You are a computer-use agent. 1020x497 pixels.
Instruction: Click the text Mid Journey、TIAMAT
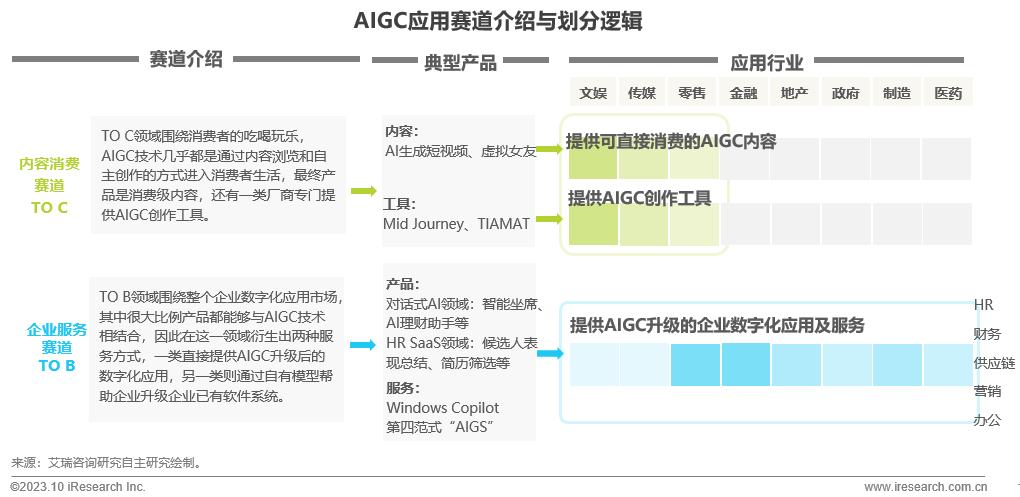(456, 224)
